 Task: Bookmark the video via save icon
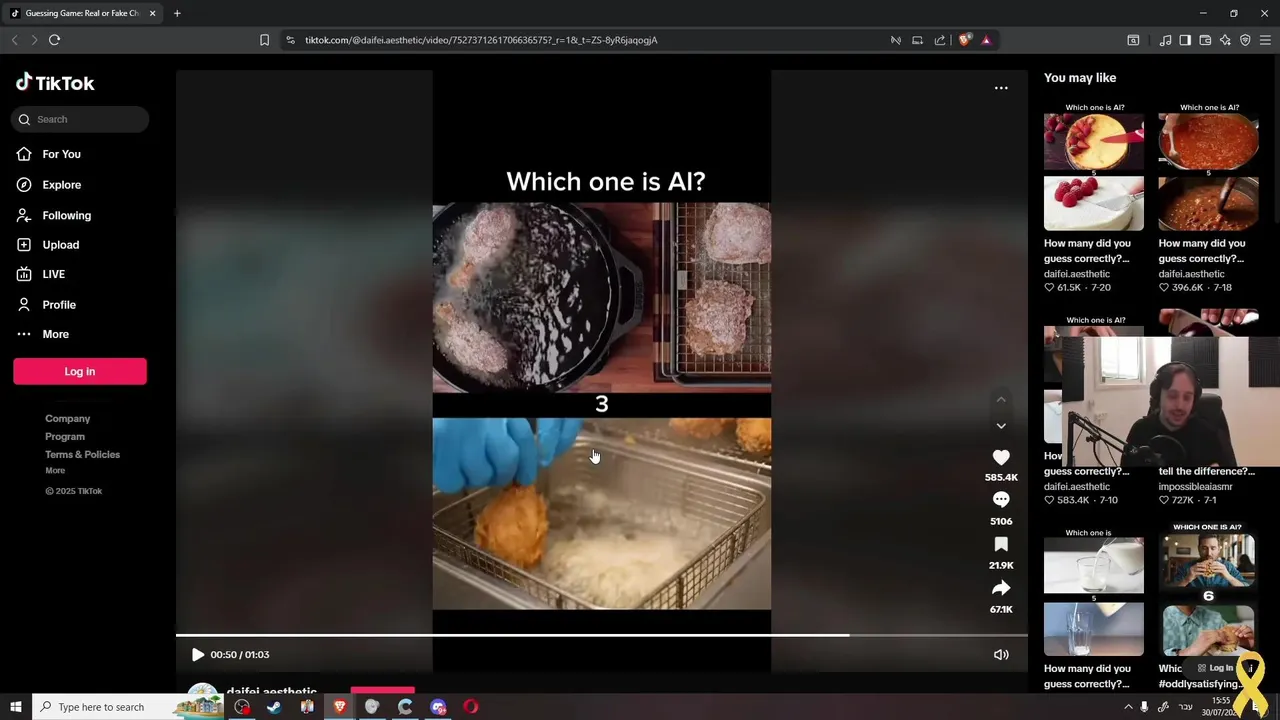point(1001,544)
